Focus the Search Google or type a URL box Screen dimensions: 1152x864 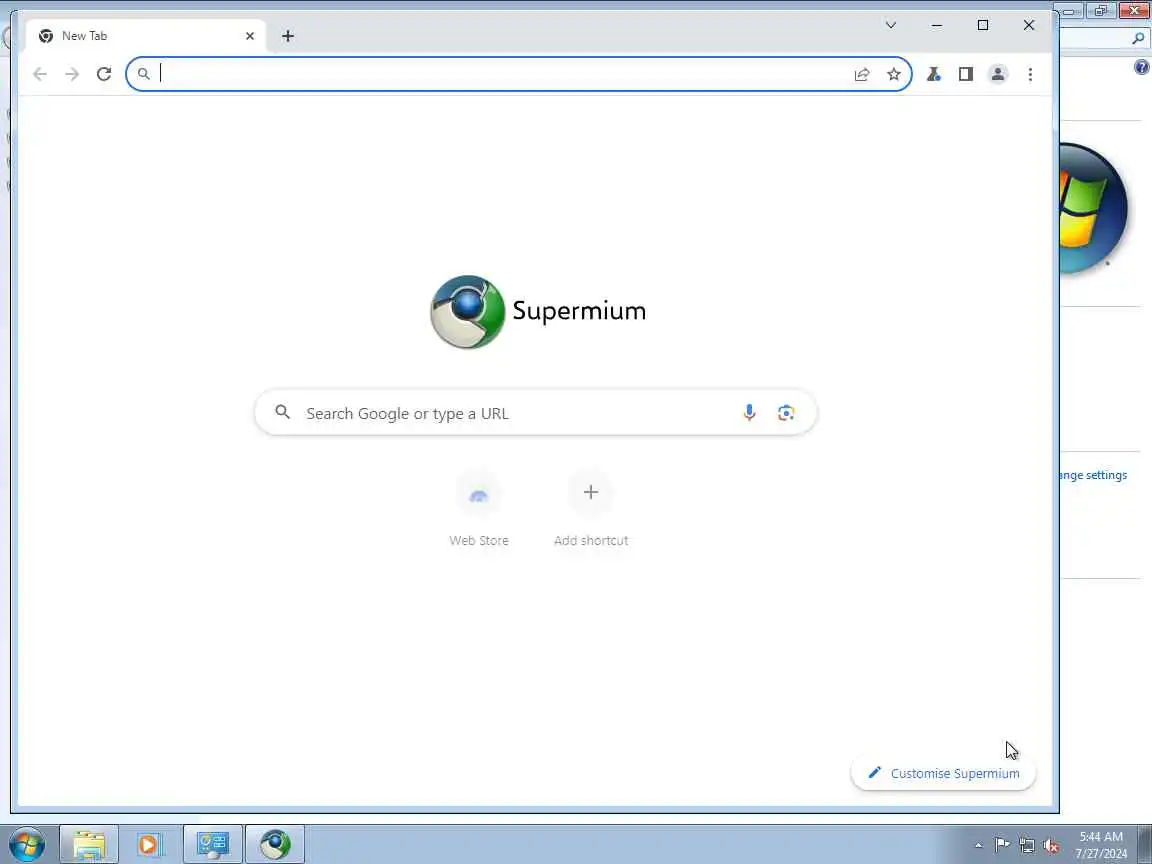click(x=536, y=413)
